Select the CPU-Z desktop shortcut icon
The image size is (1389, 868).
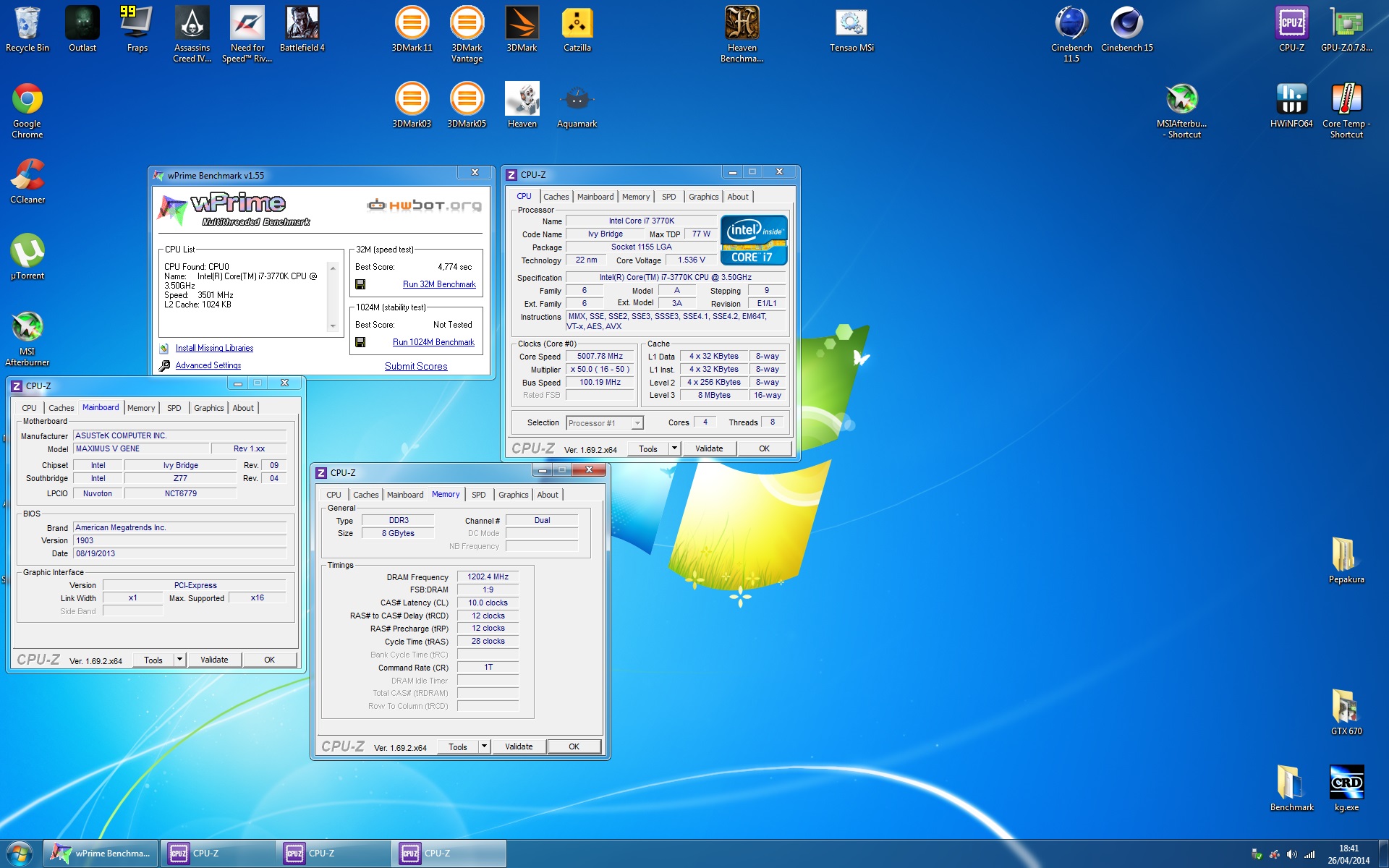click(1292, 30)
